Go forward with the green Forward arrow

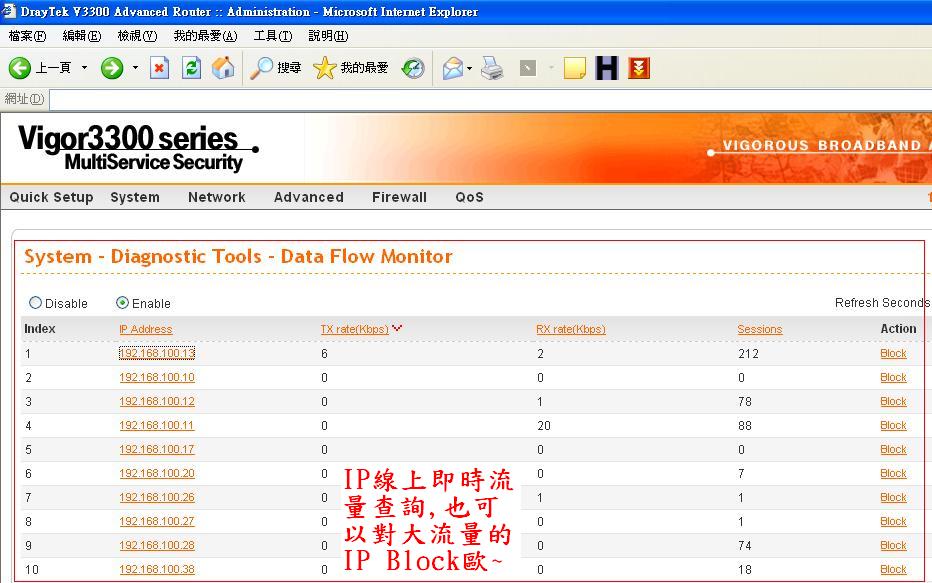tap(112, 68)
